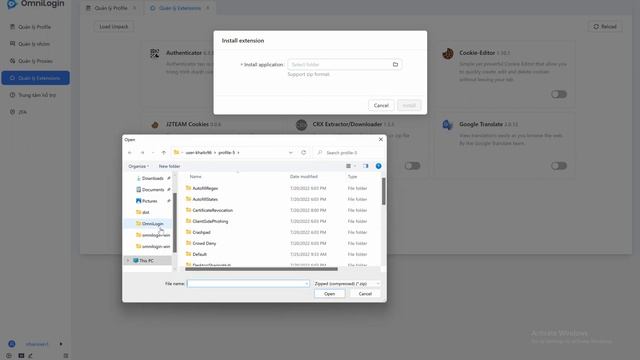640x360 pixels.
Task: Go up one folder level
Action: (x=164, y=152)
